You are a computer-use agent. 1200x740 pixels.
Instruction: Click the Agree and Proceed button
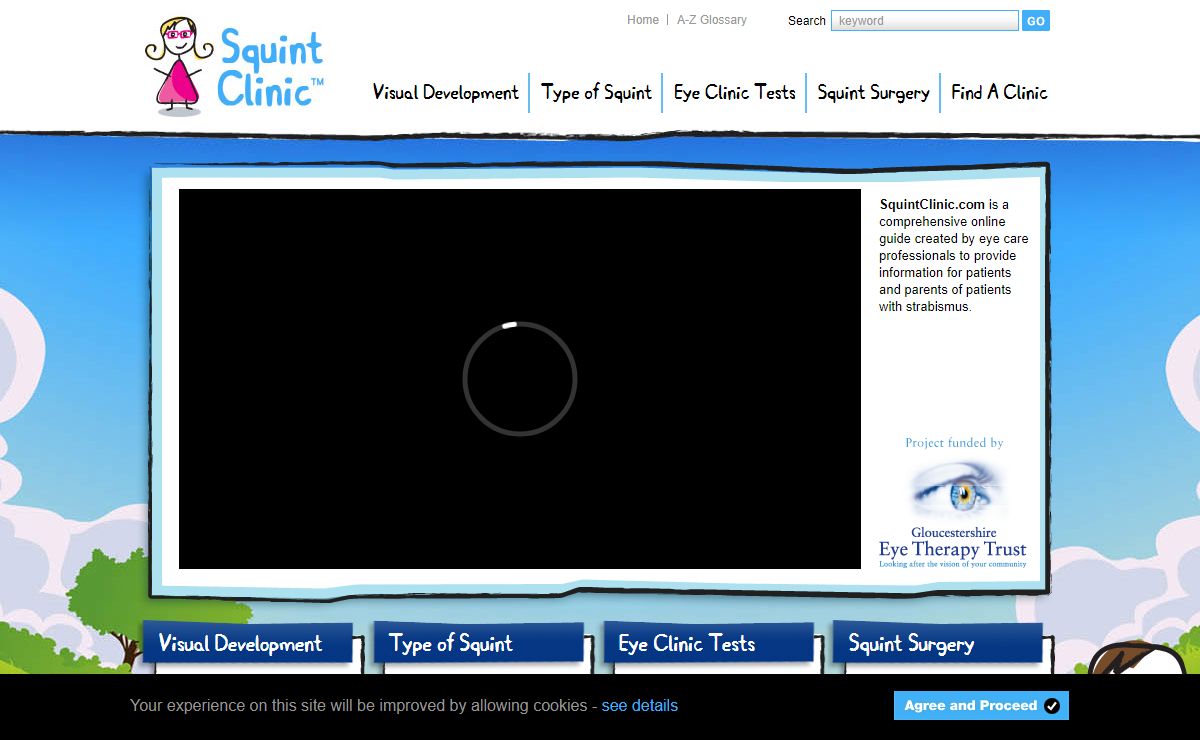(981, 706)
